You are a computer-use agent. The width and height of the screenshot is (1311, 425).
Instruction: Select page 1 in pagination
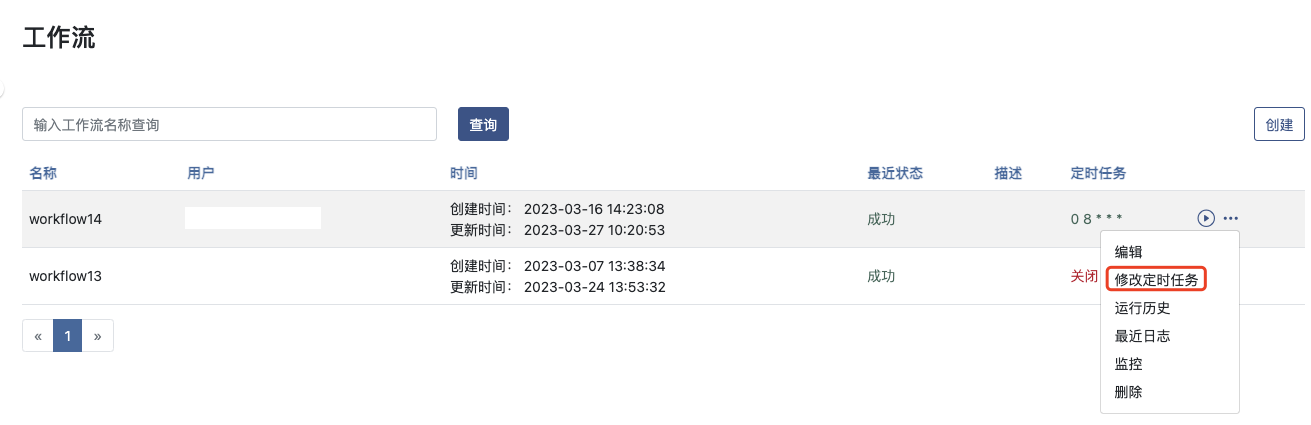pyautogui.click(x=67, y=336)
